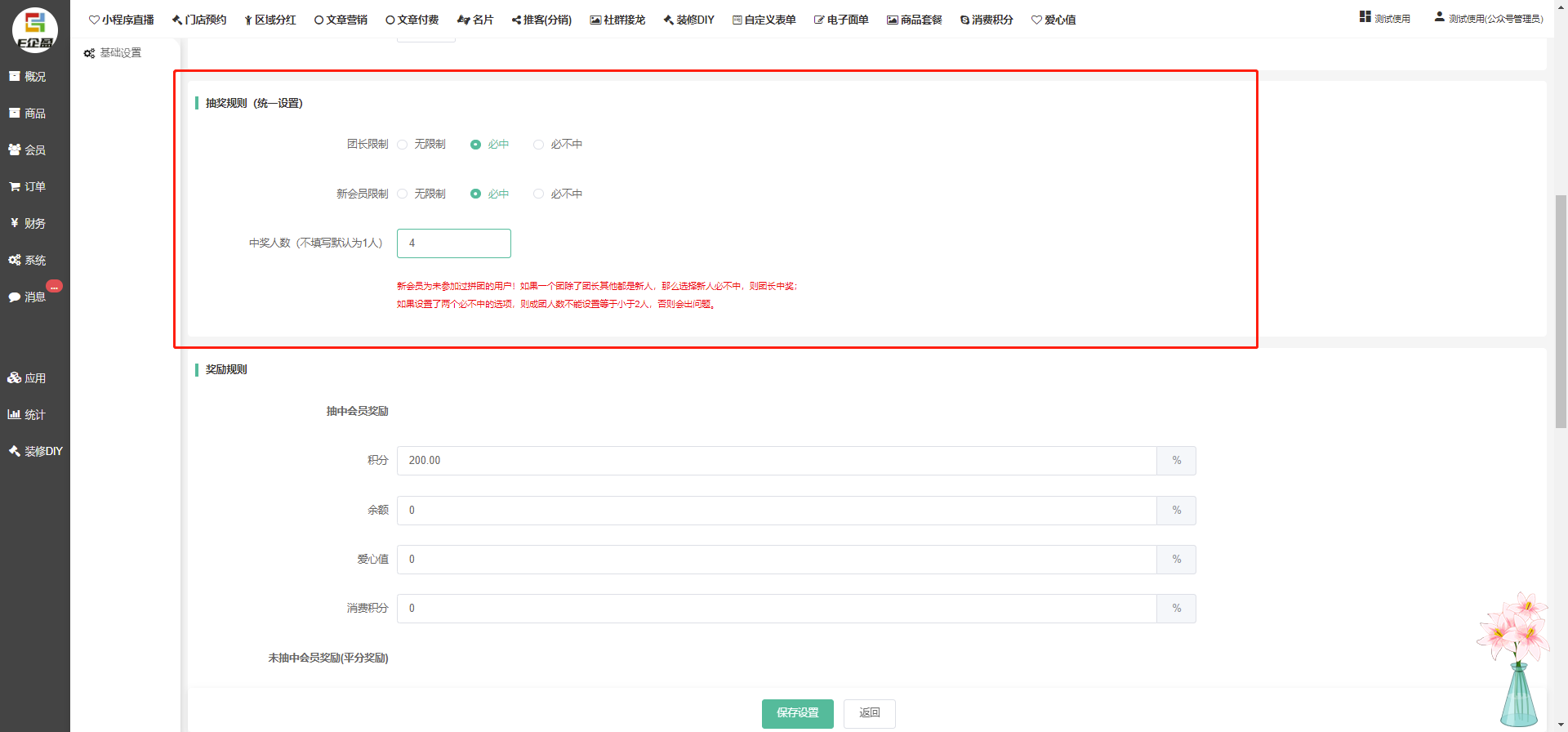Click the 保存设置 button
Viewport: 1568px width, 732px height.
[x=797, y=713]
